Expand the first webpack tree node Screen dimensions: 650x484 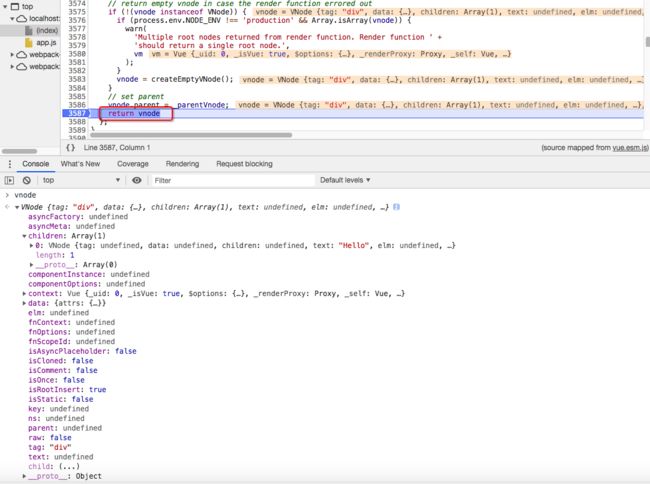click(x=12, y=55)
